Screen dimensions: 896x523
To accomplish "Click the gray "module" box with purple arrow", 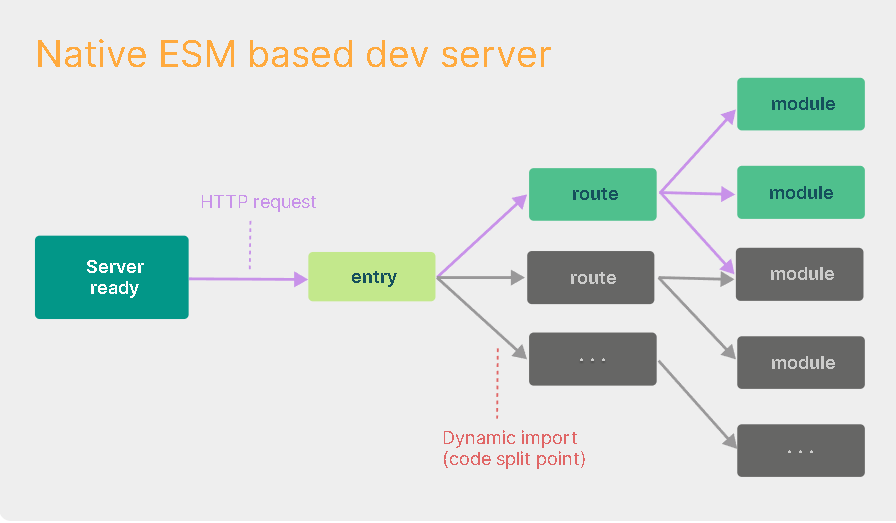I will tap(799, 274).
